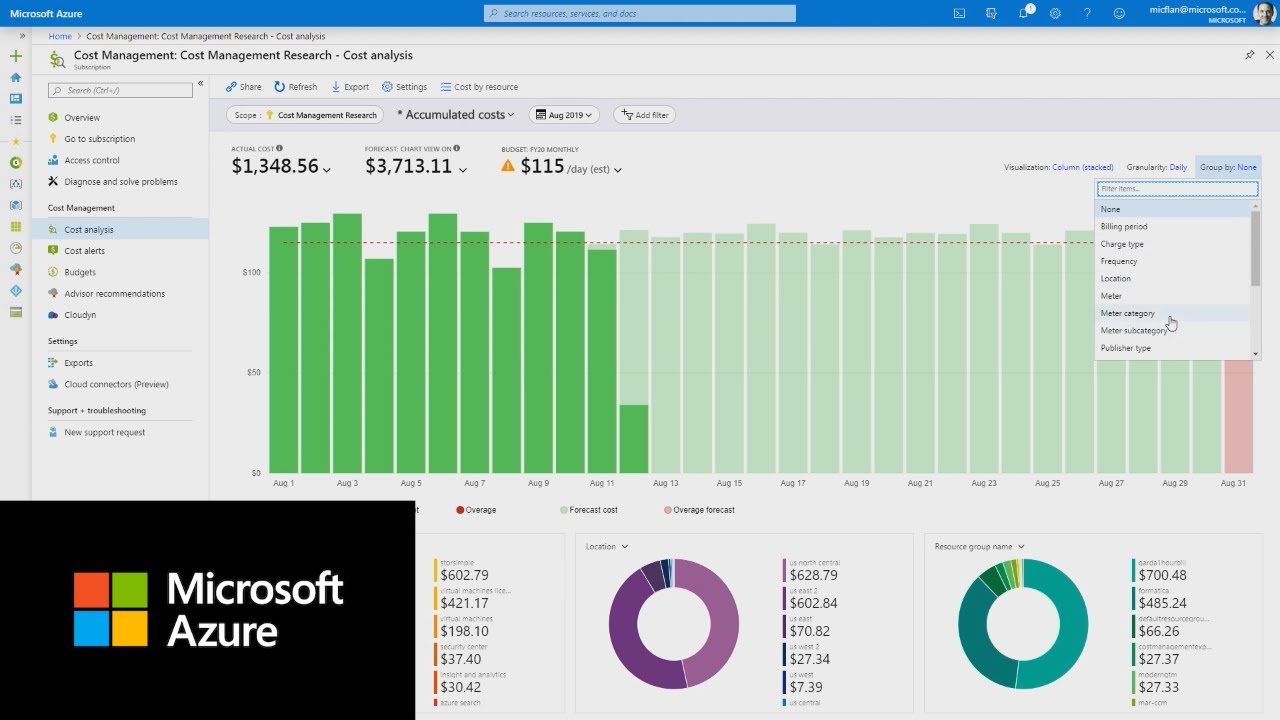Select Charge type in the Group by list

click(1172, 244)
